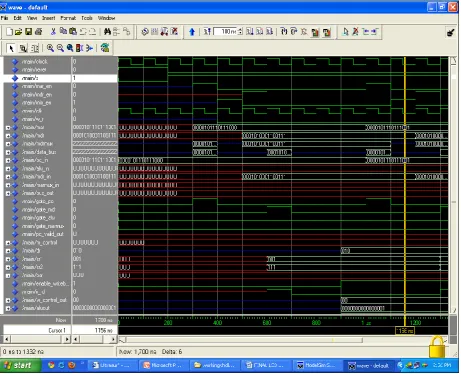Click the Open folder toolbar icon
461x374 pixels.
[x=19, y=32]
